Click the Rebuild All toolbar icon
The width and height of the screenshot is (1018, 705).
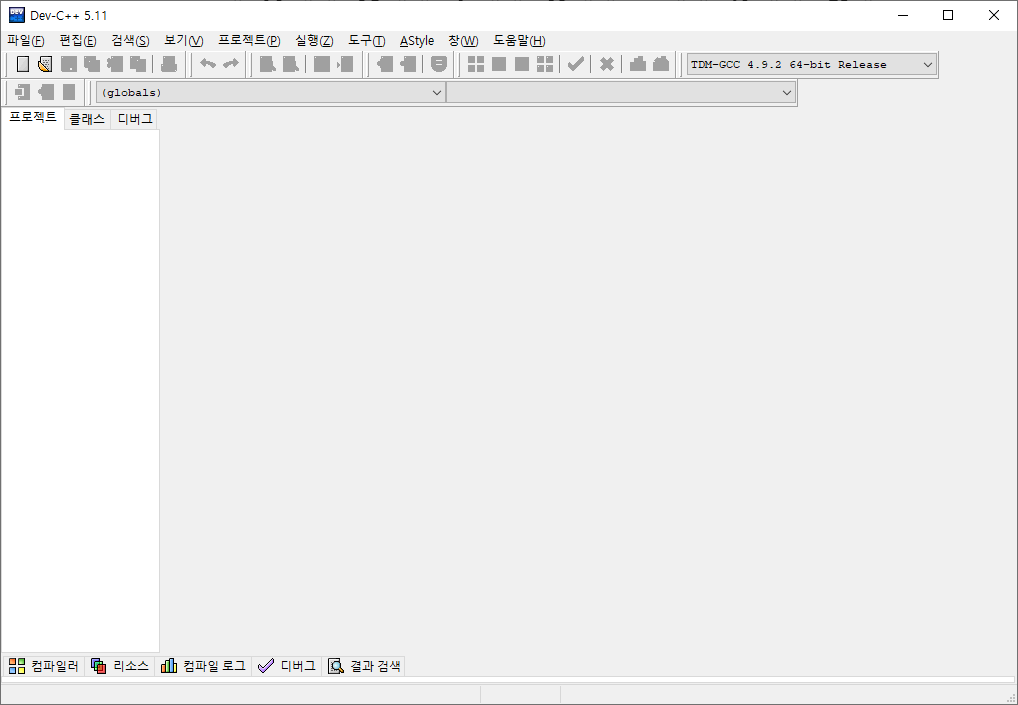click(545, 64)
